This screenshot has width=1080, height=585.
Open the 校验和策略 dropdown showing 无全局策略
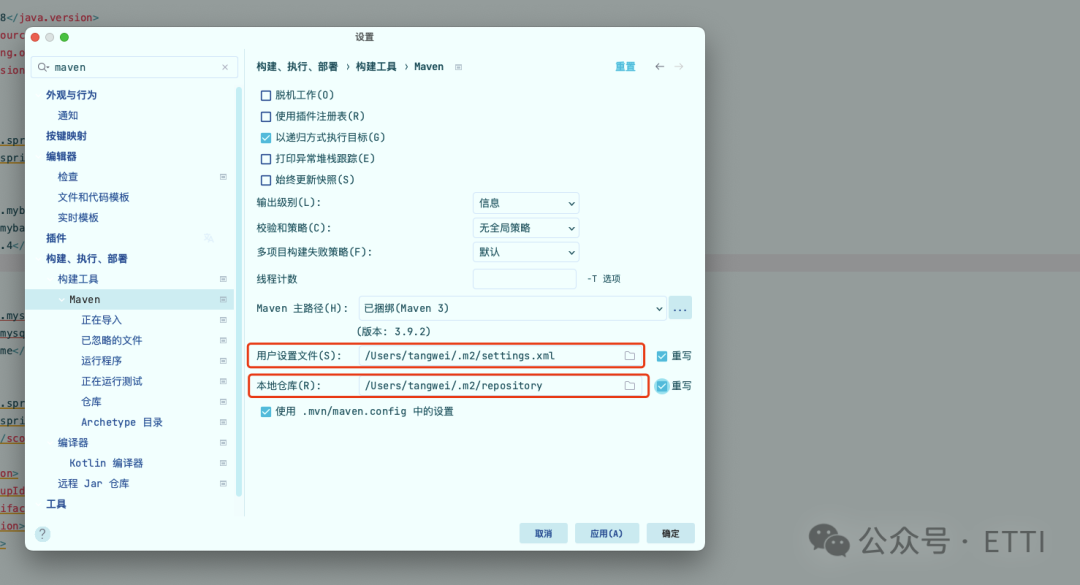pos(526,228)
